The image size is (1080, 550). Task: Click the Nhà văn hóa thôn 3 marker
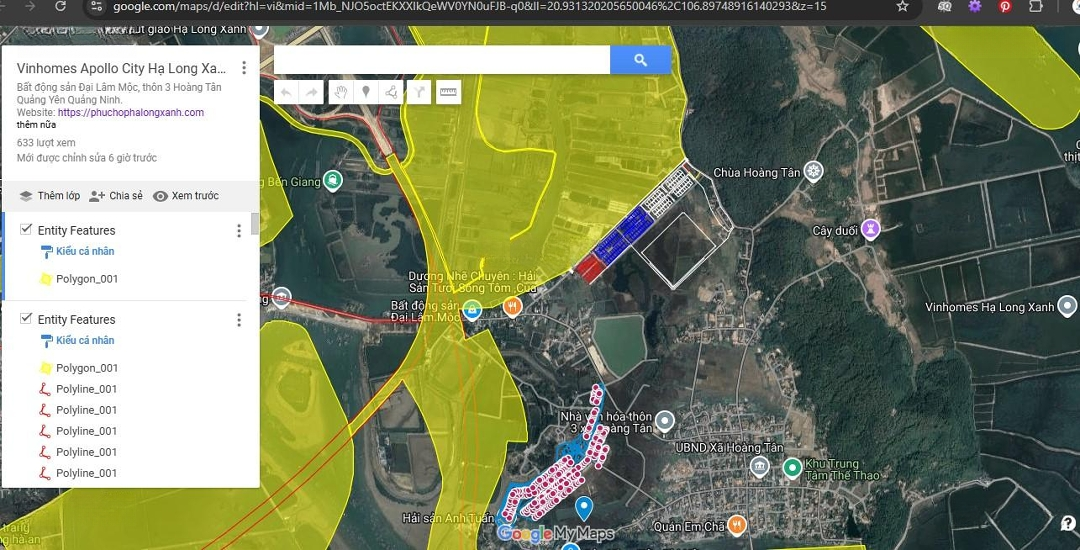coord(664,421)
